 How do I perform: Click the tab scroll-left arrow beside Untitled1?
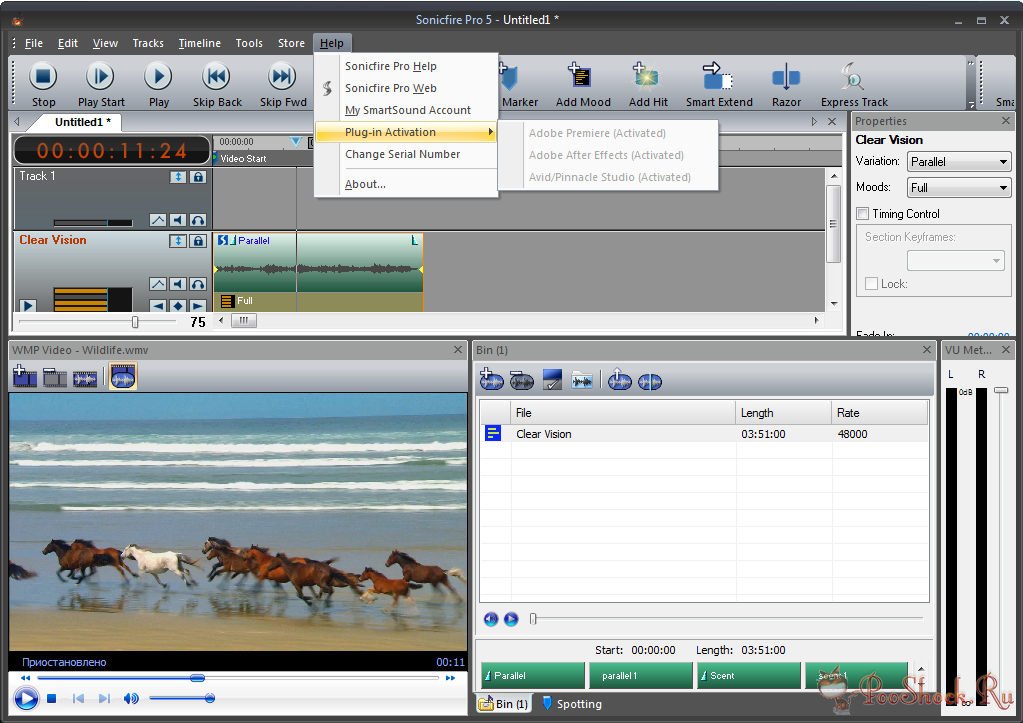click(x=17, y=121)
